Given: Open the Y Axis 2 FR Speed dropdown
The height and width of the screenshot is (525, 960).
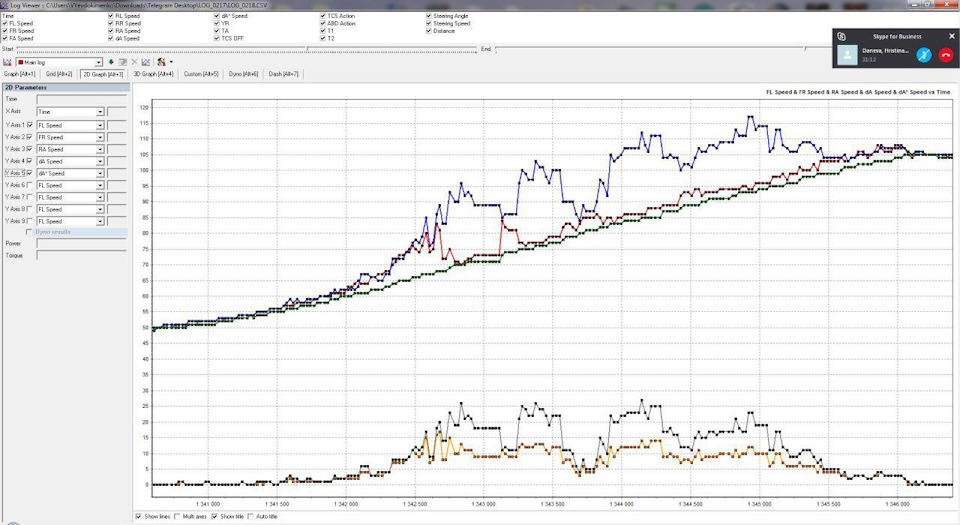Looking at the screenshot, I should [100, 137].
